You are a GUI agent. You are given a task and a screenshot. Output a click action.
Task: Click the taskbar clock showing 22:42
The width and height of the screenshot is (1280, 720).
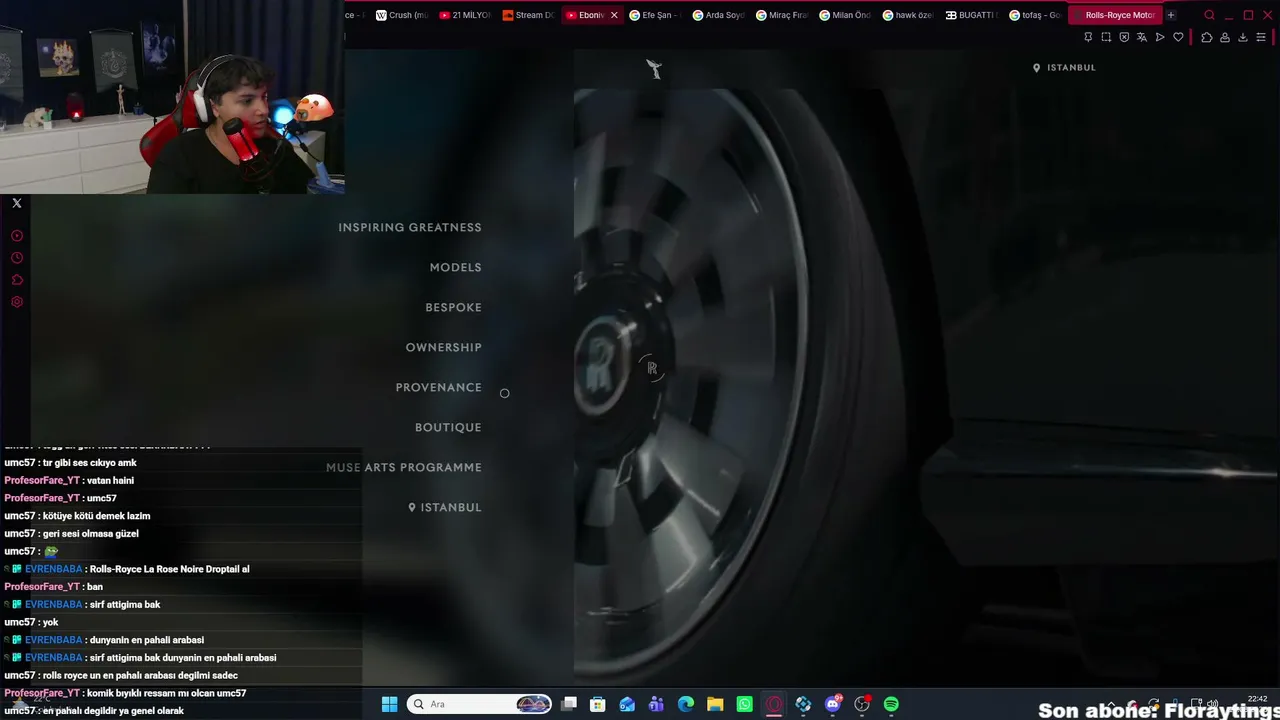coord(1258,699)
